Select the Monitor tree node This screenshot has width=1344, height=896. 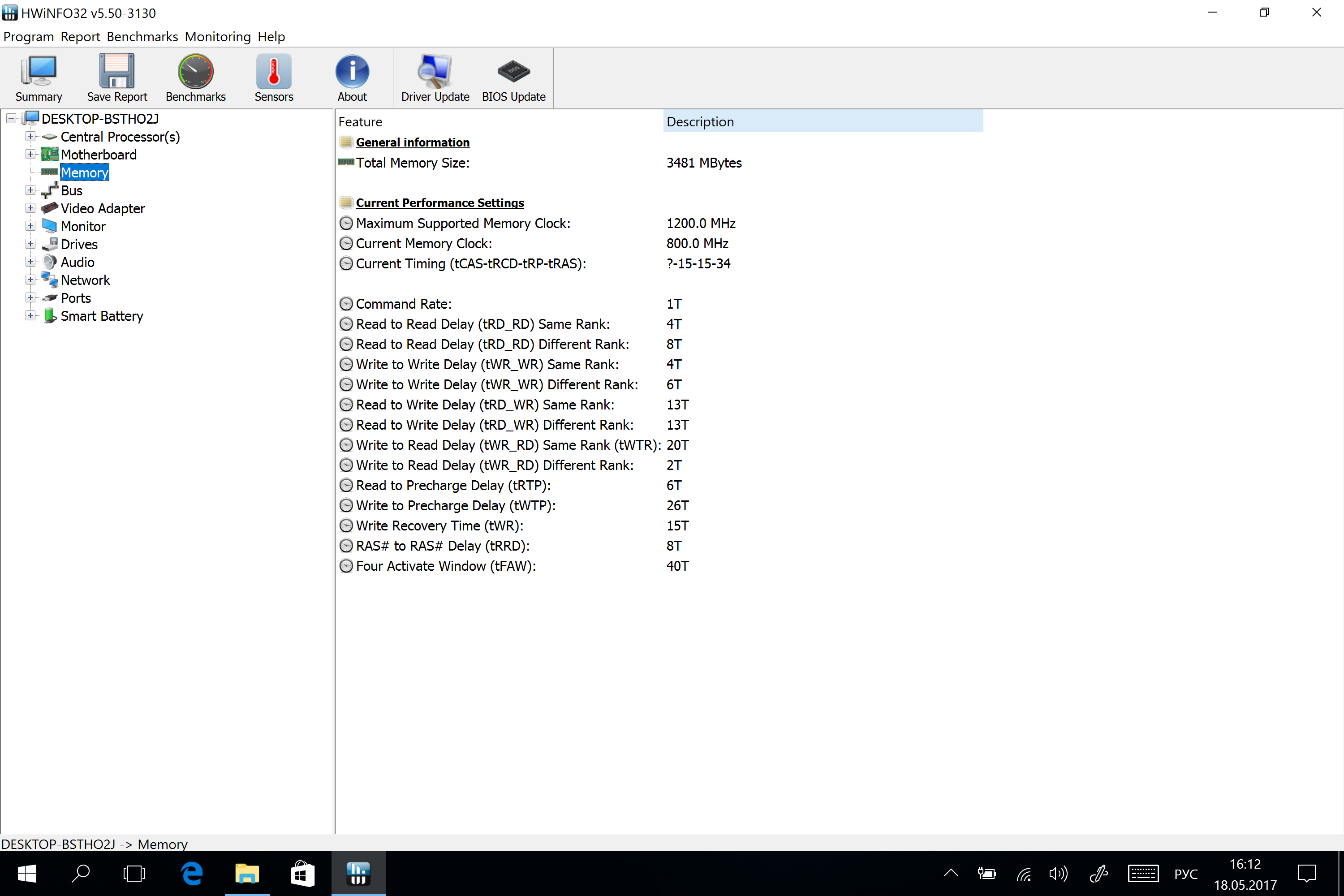[x=83, y=226]
